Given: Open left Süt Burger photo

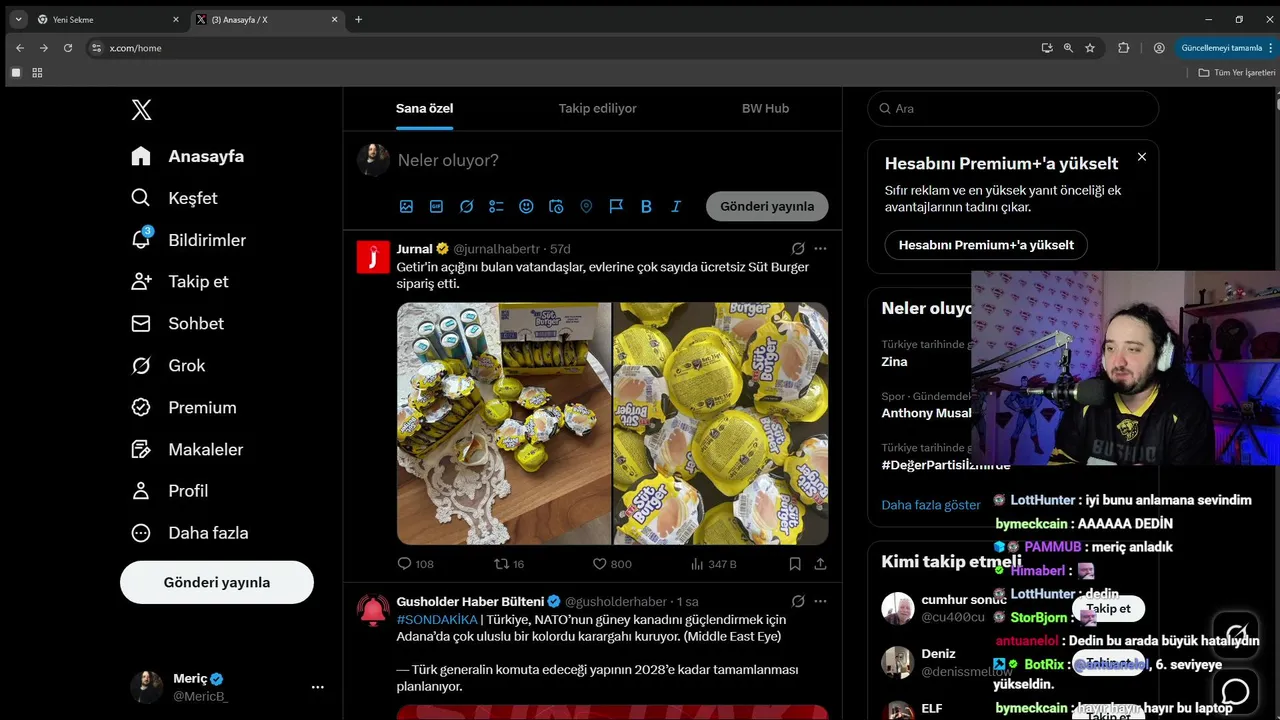Looking at the screenshot, I should click(504, 423).
